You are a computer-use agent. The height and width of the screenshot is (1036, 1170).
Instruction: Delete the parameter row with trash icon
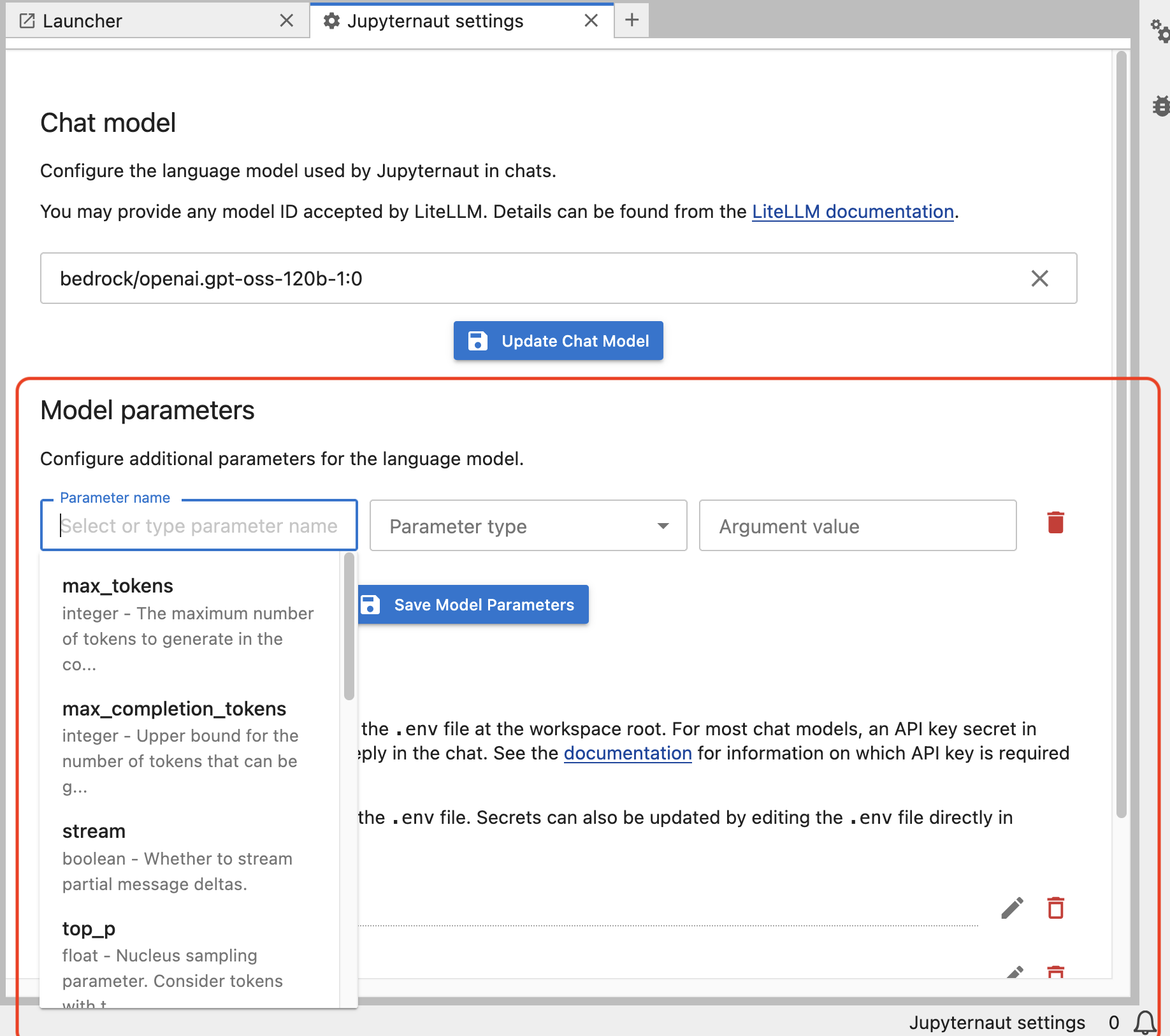point(1056,522)
